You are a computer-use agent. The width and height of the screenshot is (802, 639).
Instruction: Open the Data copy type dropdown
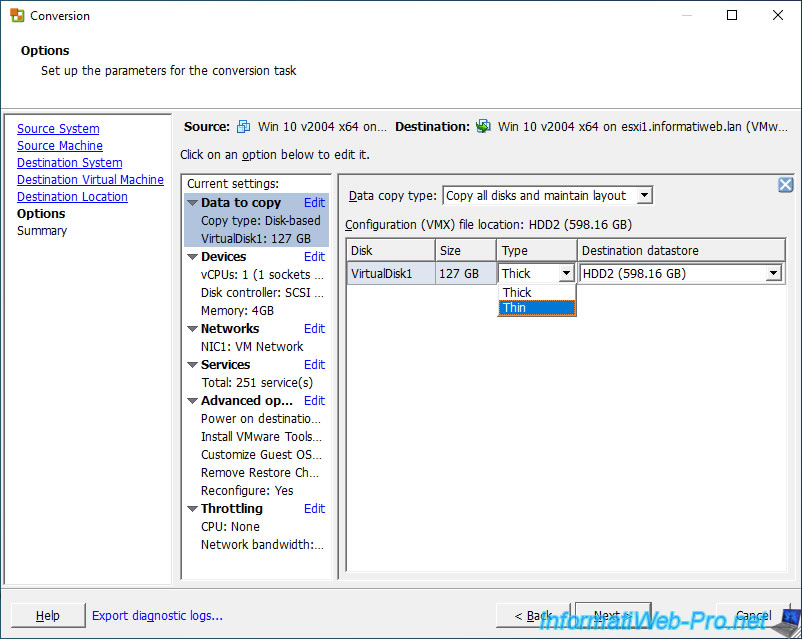pos(644,196)
